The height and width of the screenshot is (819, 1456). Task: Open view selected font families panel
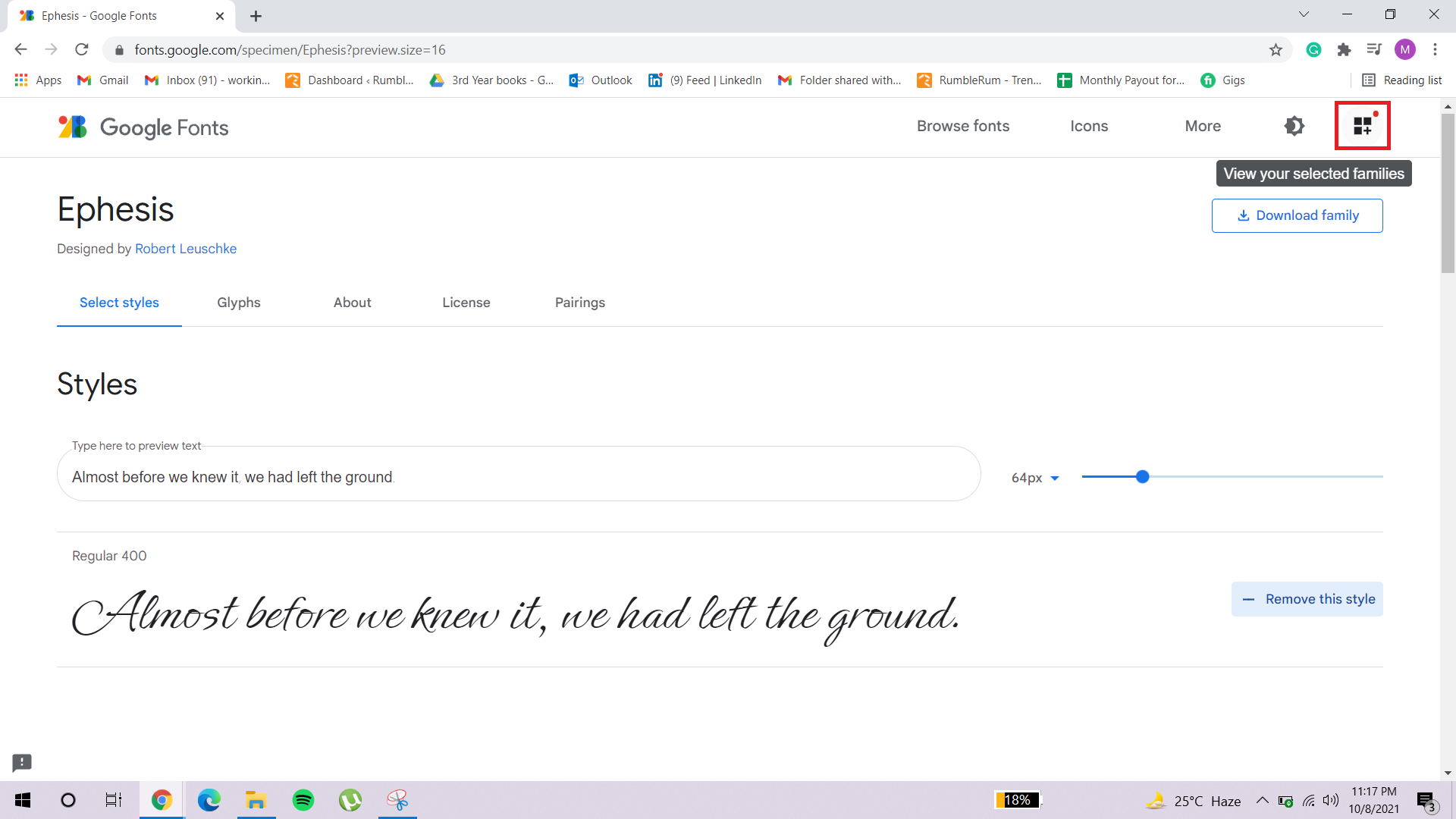pyautogui.click(x=1362, y=126)
